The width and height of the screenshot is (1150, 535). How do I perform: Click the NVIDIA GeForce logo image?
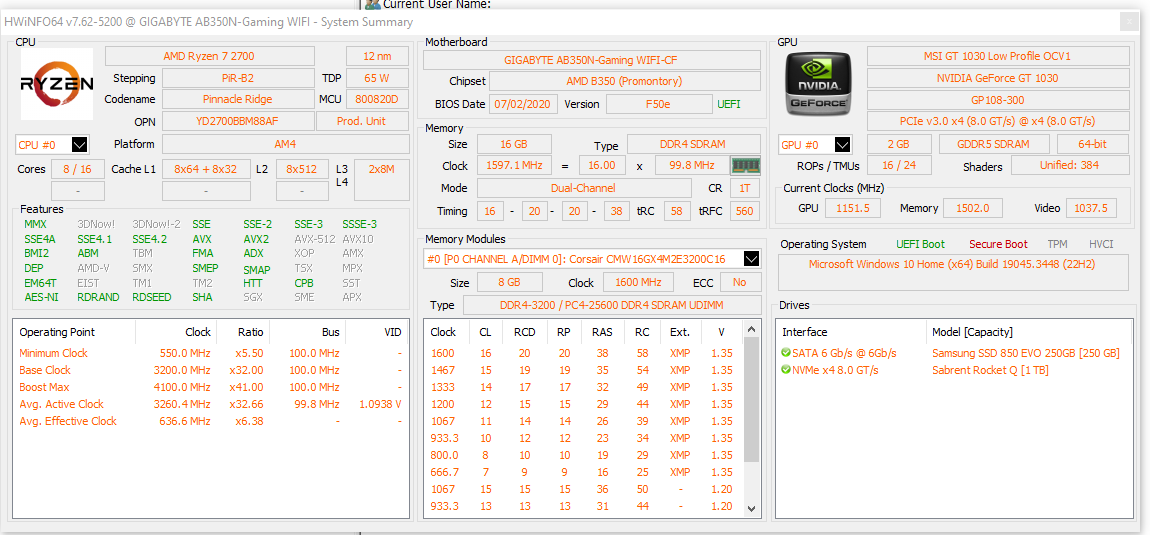(818, 82)
